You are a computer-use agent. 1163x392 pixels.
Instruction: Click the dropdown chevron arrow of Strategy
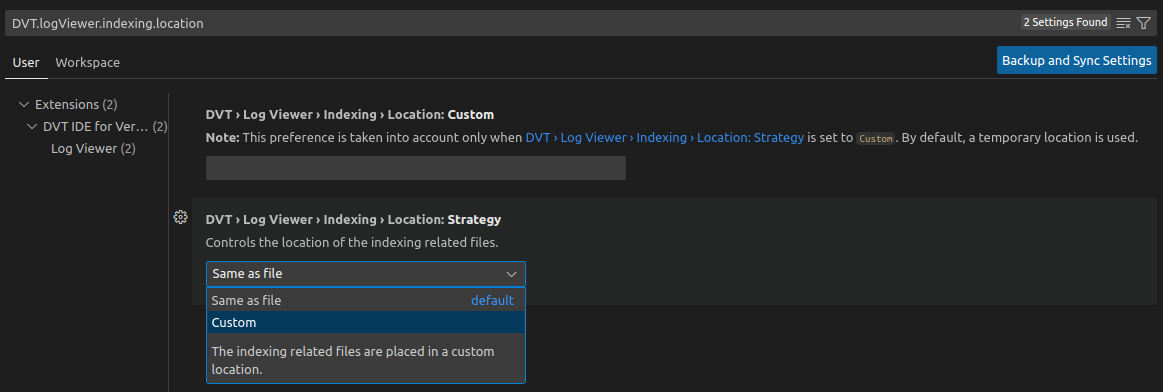click(511, 274)
